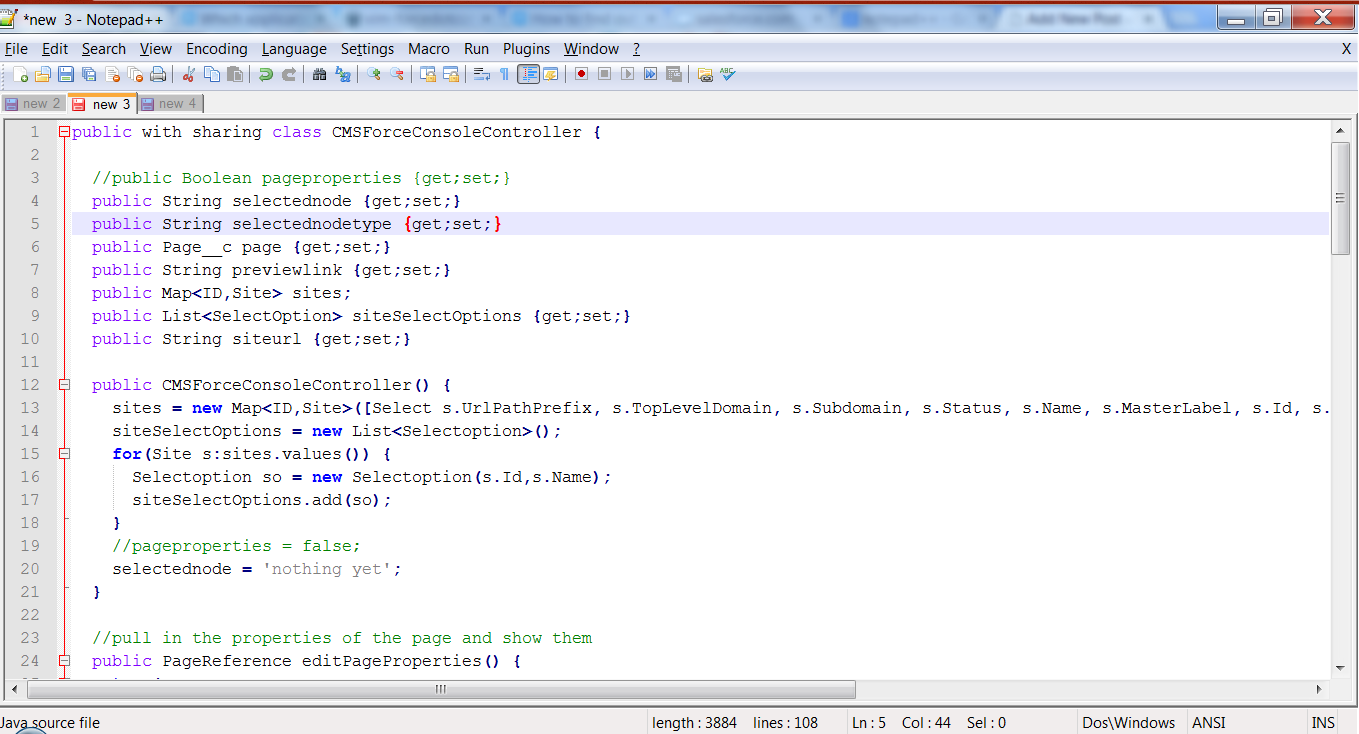Open the File menu
1359x734 pixels.
point(16,49)
